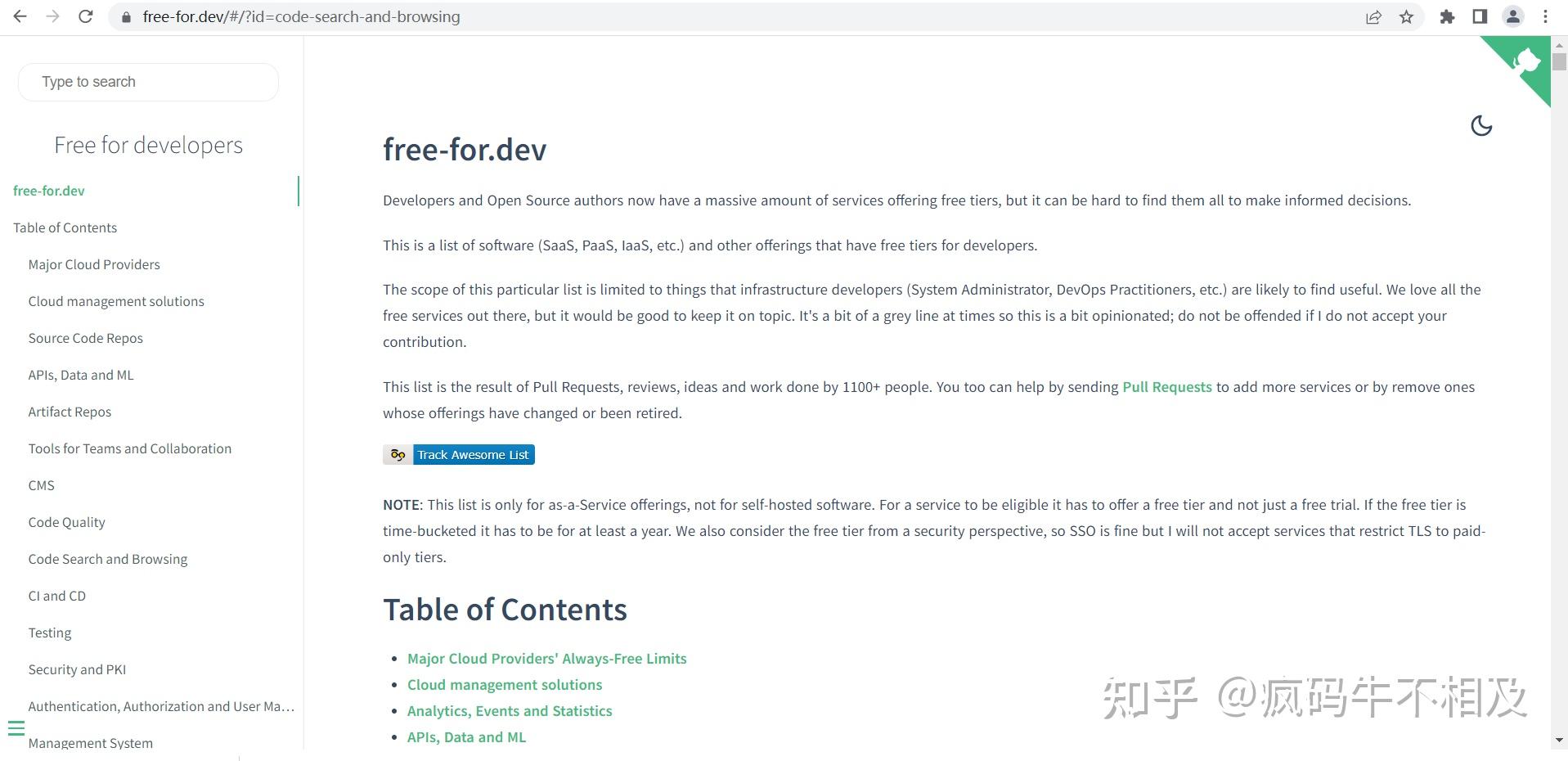Expand Table of Contents sidebar section
Screen dimensions: 1568x761
click(x=65, y=227)
